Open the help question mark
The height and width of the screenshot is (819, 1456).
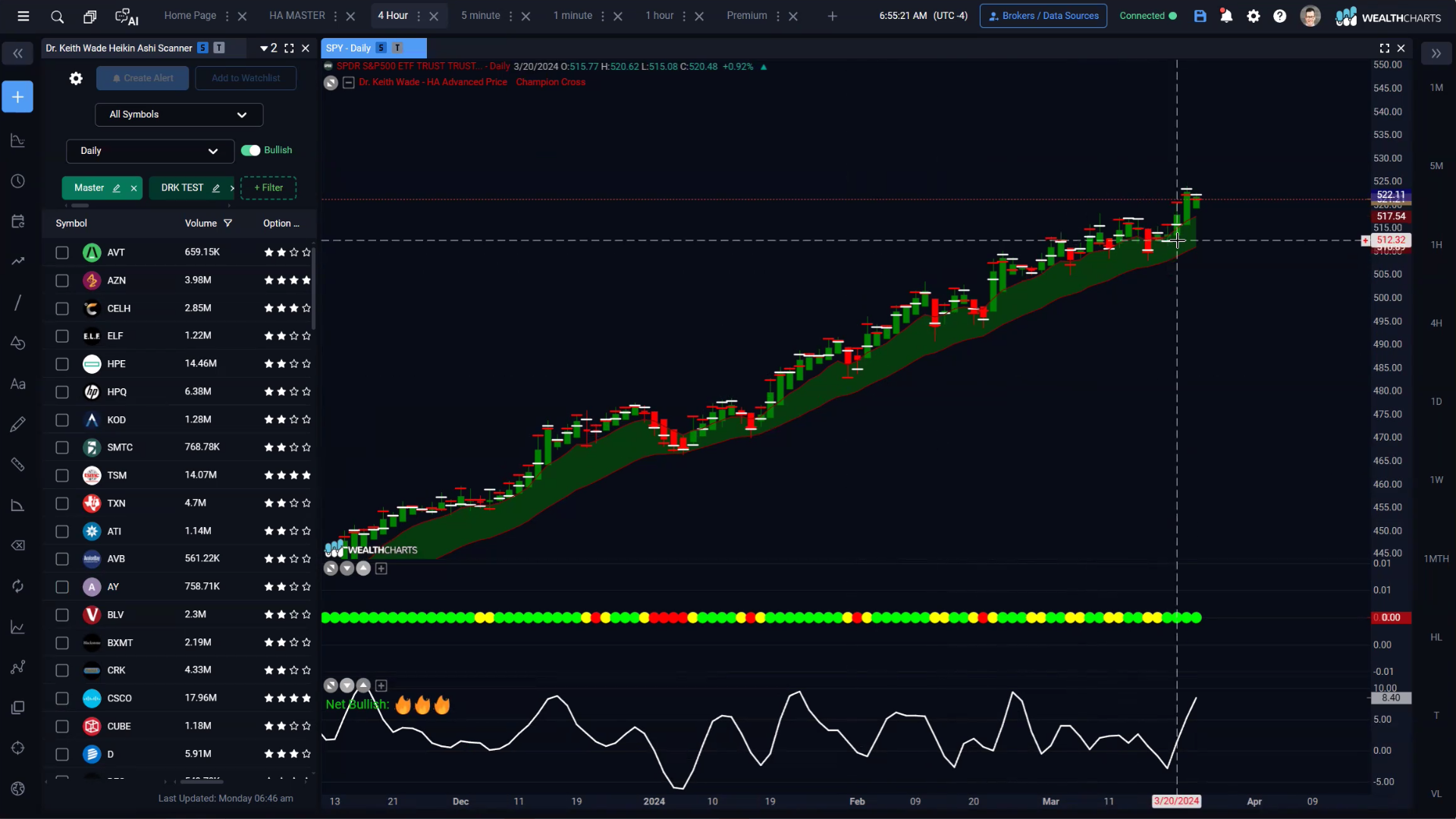click(x=1280, y=16)
